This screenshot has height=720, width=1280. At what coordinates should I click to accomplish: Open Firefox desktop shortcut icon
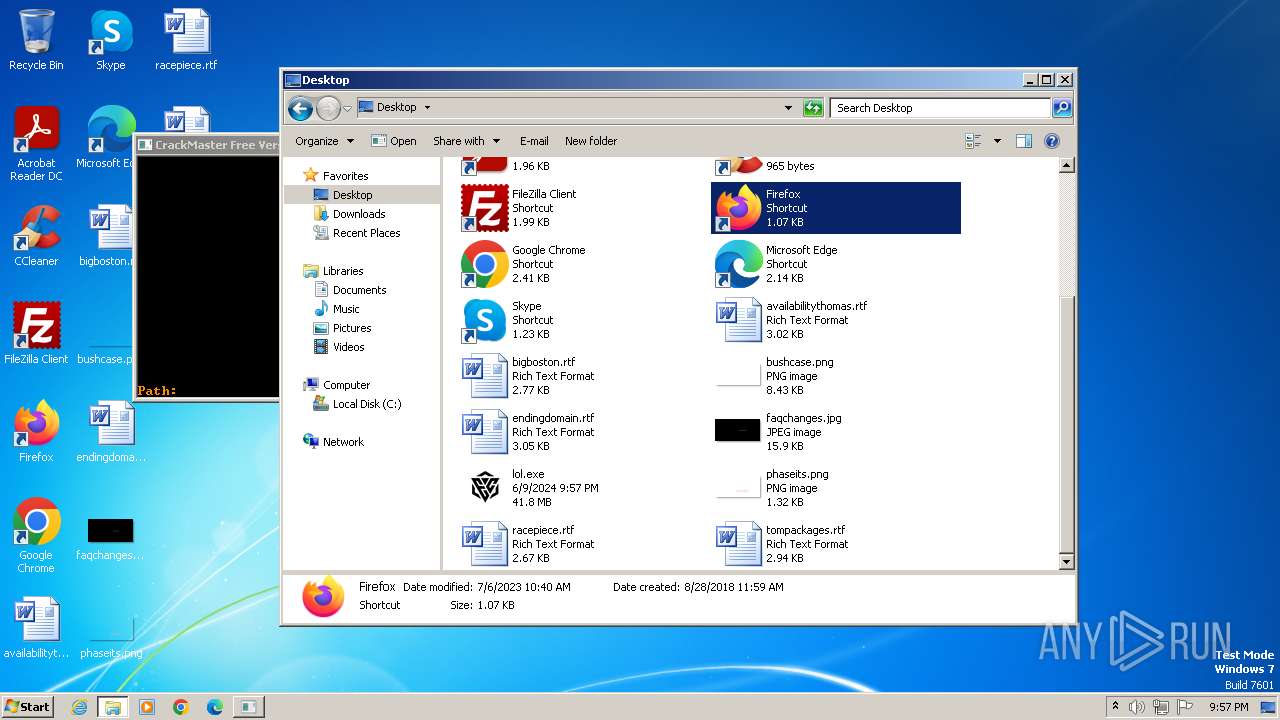pos(36,431)
